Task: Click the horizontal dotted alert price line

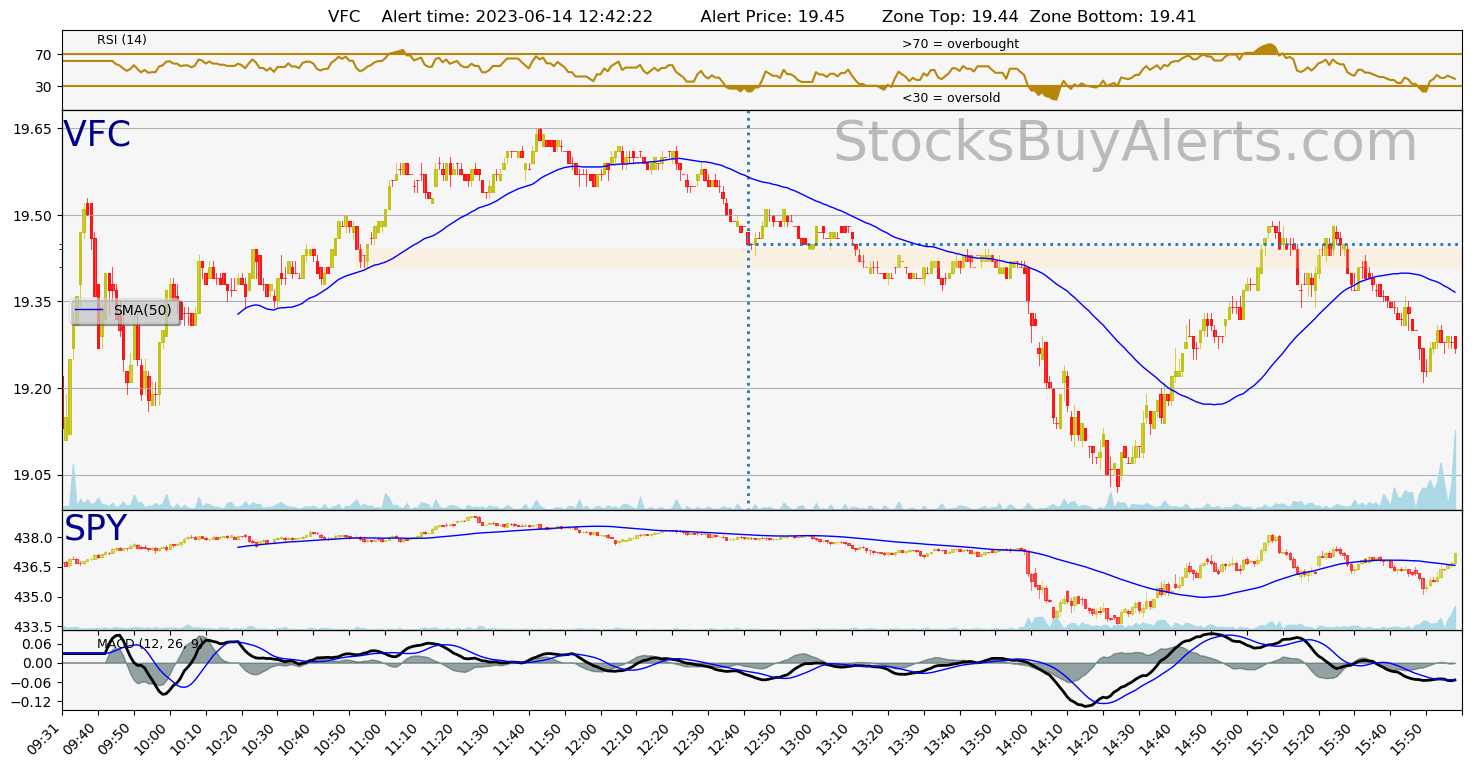Action: point(1103,244)
